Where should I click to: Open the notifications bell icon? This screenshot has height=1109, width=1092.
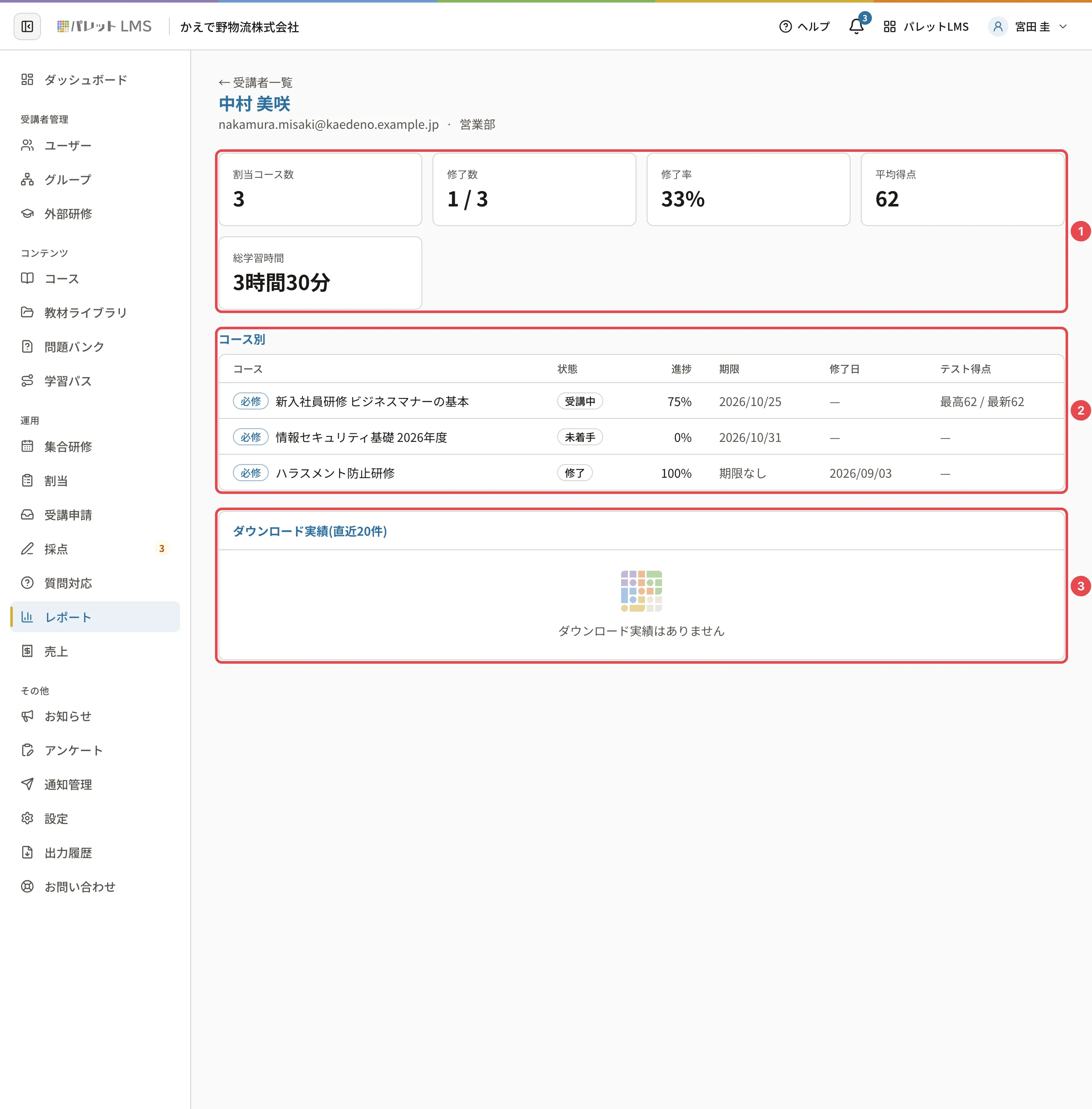pos(856,26)
